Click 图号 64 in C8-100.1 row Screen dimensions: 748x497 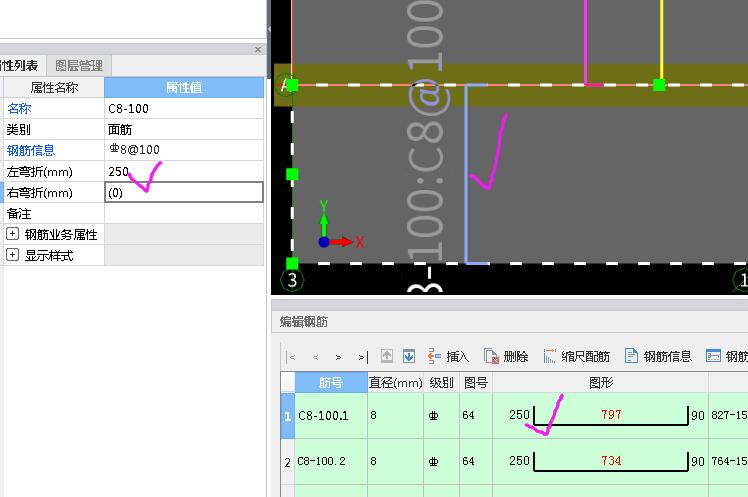click(x=476, y=415)
